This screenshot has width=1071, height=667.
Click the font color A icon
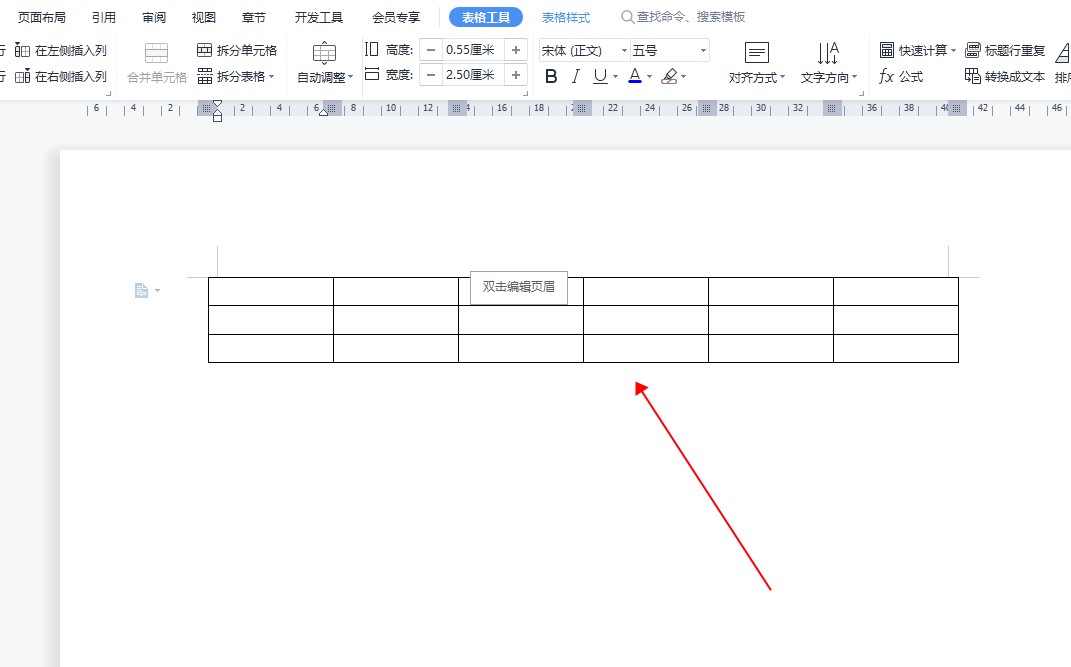coord(635,76)
